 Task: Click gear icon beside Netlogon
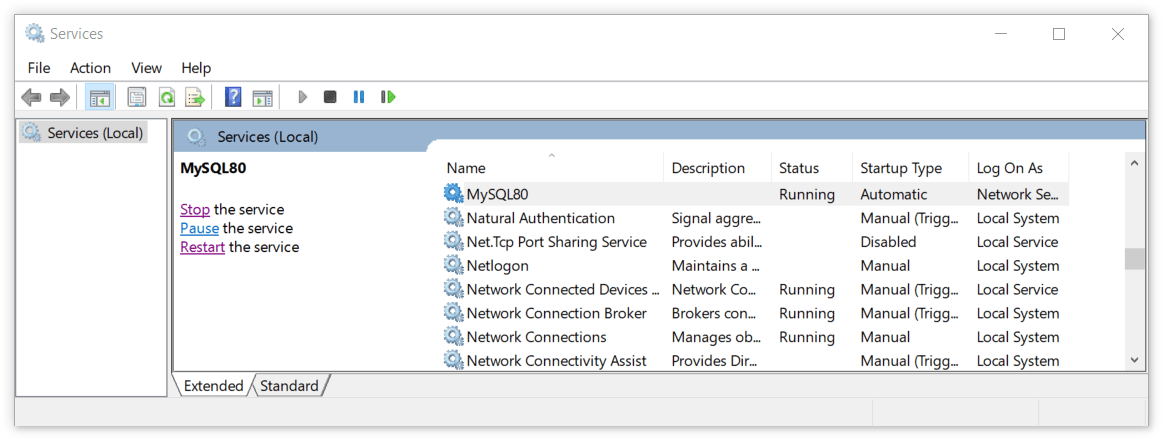point(454,266)
